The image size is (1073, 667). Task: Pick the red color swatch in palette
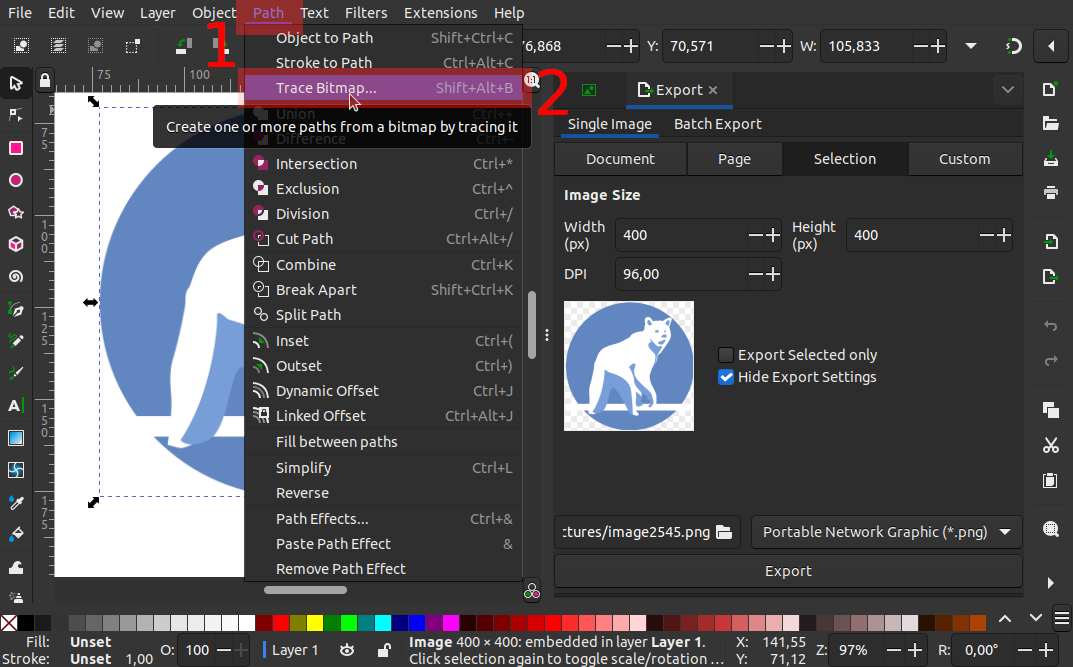click(281, 623)
